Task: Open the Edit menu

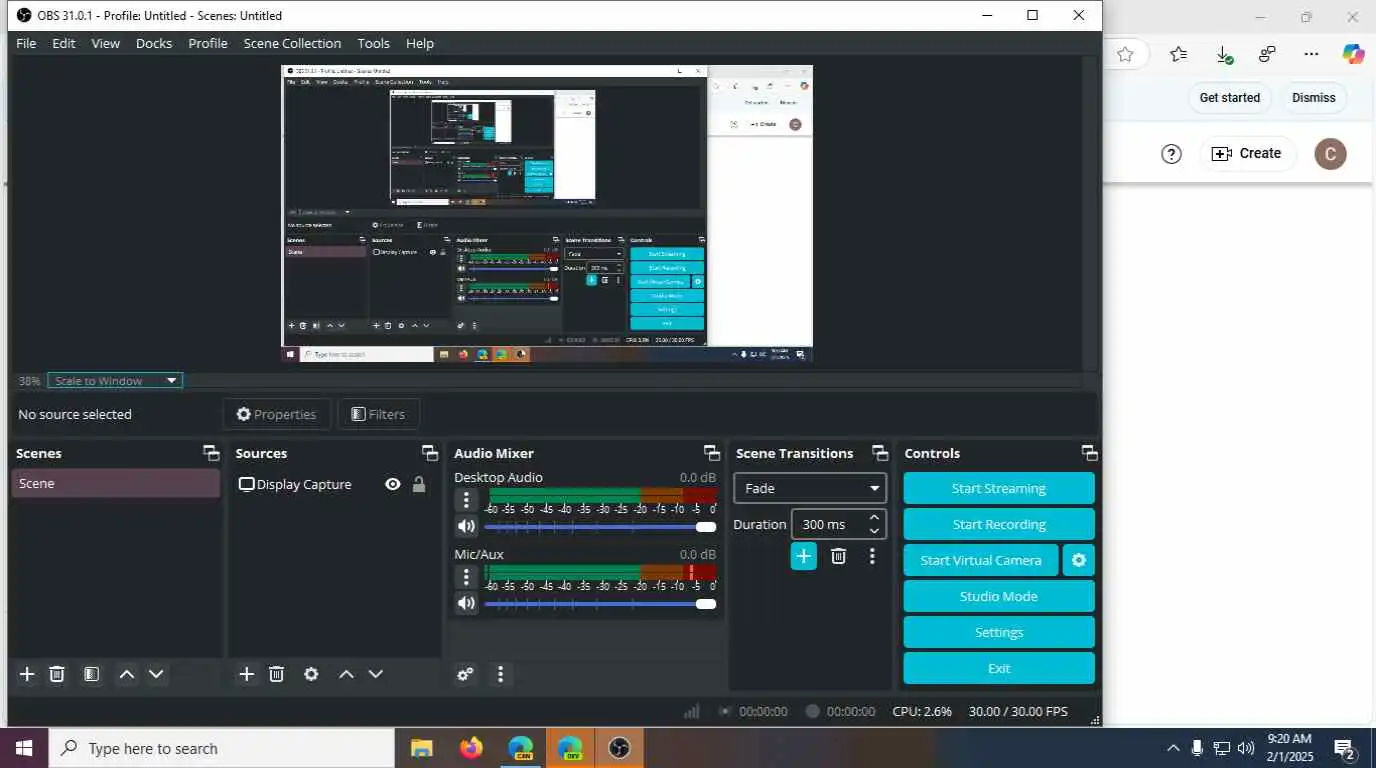Action: pyautogui.click(x=64, y=43)
